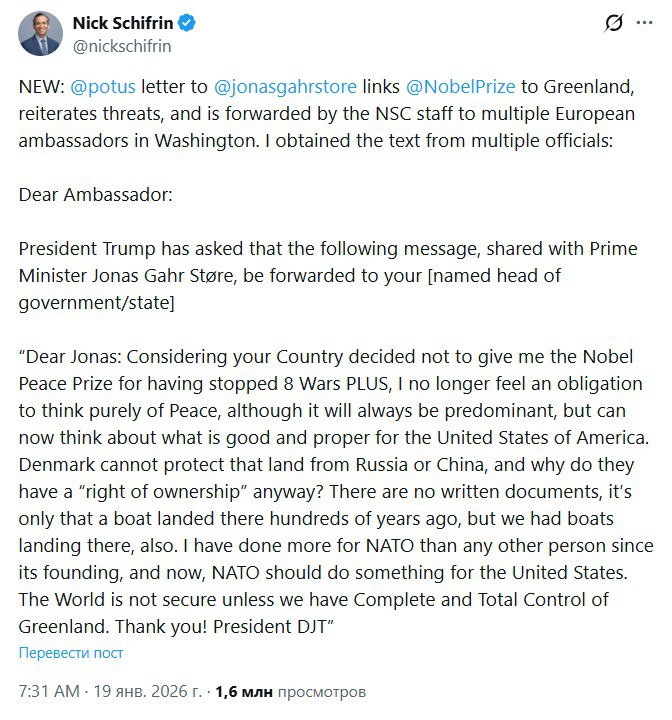
Task: Click the "NEW:" text opening the post
Action: tap(42, 88)
